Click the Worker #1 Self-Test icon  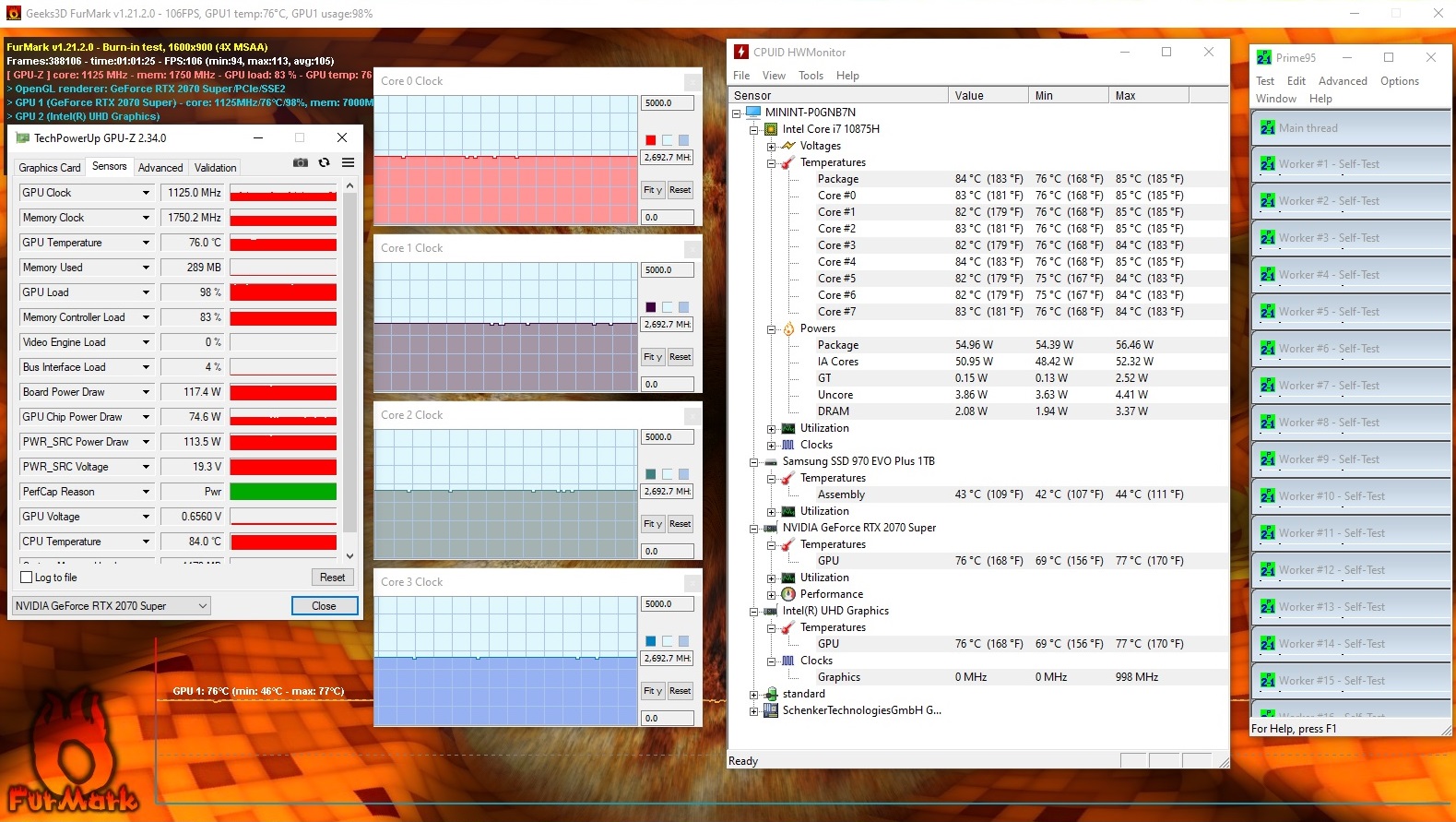1268,164
